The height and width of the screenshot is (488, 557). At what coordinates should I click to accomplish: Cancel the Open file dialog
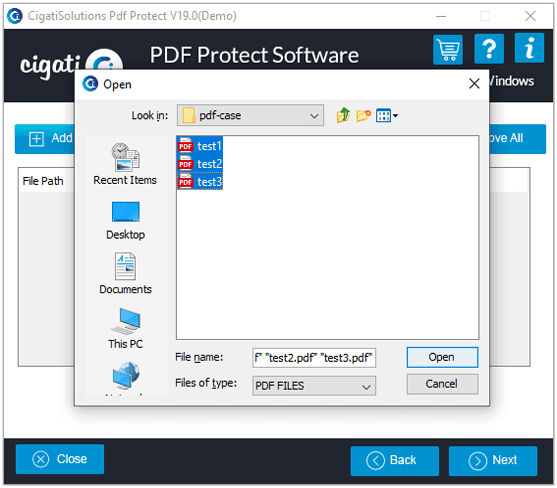(442, 384)
